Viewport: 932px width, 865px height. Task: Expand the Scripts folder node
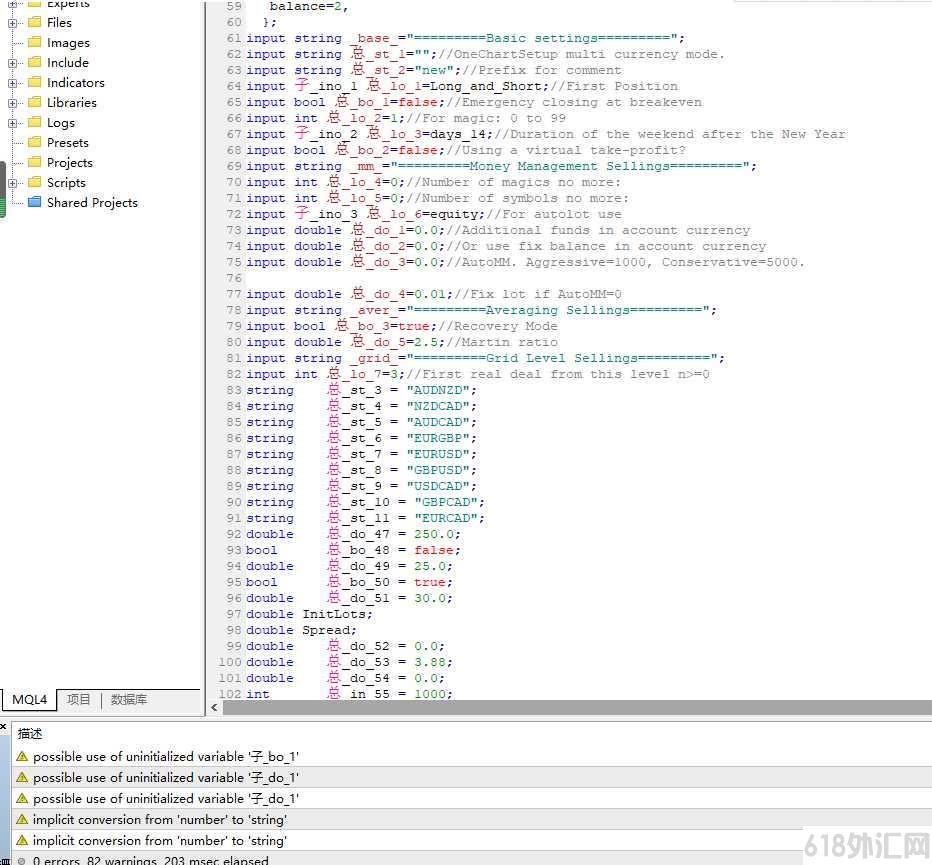coord(12,183)
